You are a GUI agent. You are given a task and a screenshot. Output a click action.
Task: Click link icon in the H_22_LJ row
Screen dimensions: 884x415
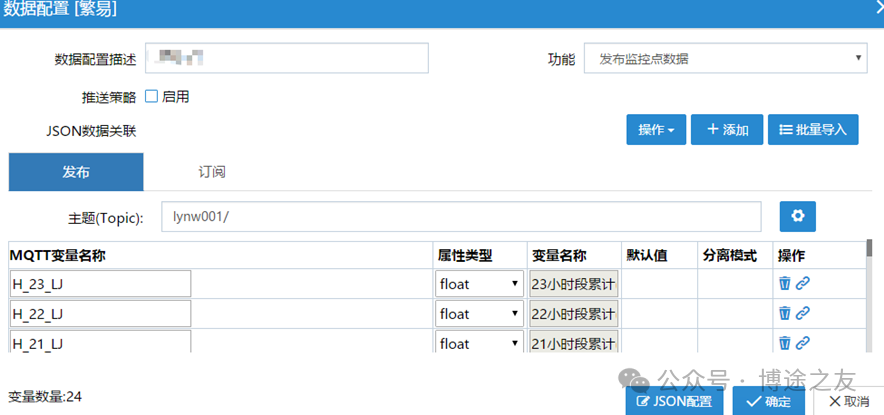(x=803, y=313)
